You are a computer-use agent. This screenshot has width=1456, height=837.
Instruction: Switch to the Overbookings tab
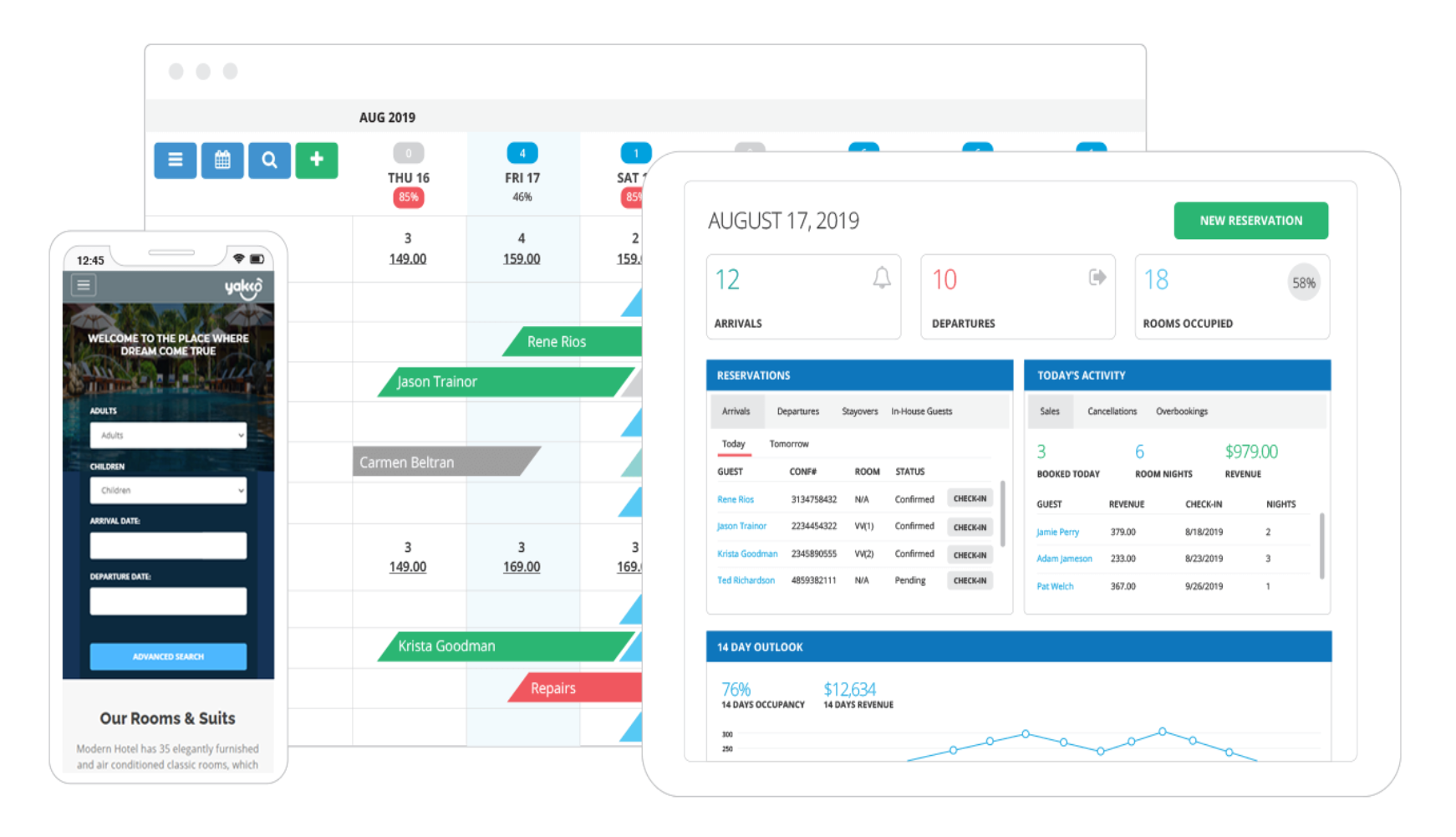[x=1181, y=411]
